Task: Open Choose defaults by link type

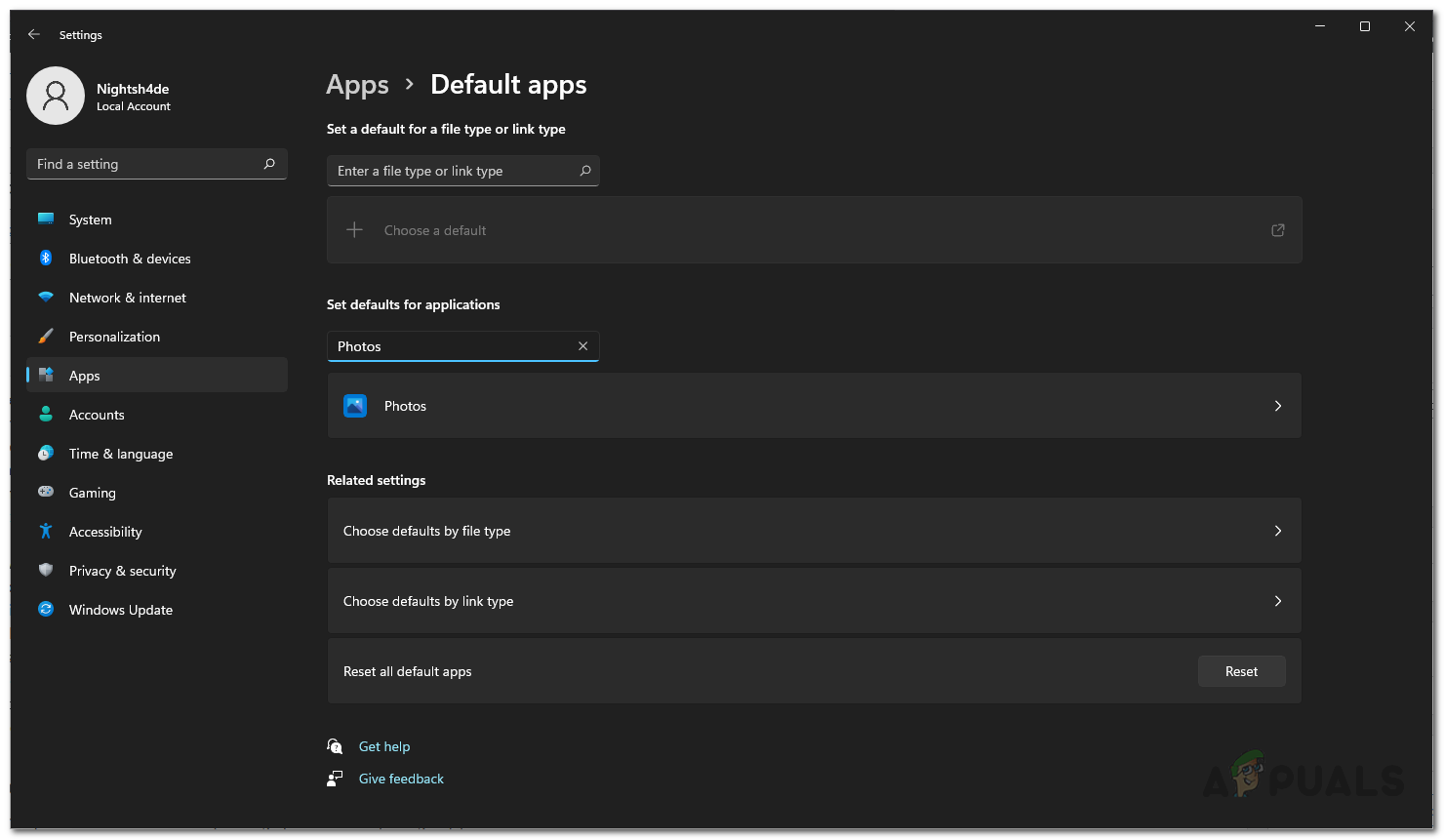Action: pyautogui.click(x=814, y=601)
